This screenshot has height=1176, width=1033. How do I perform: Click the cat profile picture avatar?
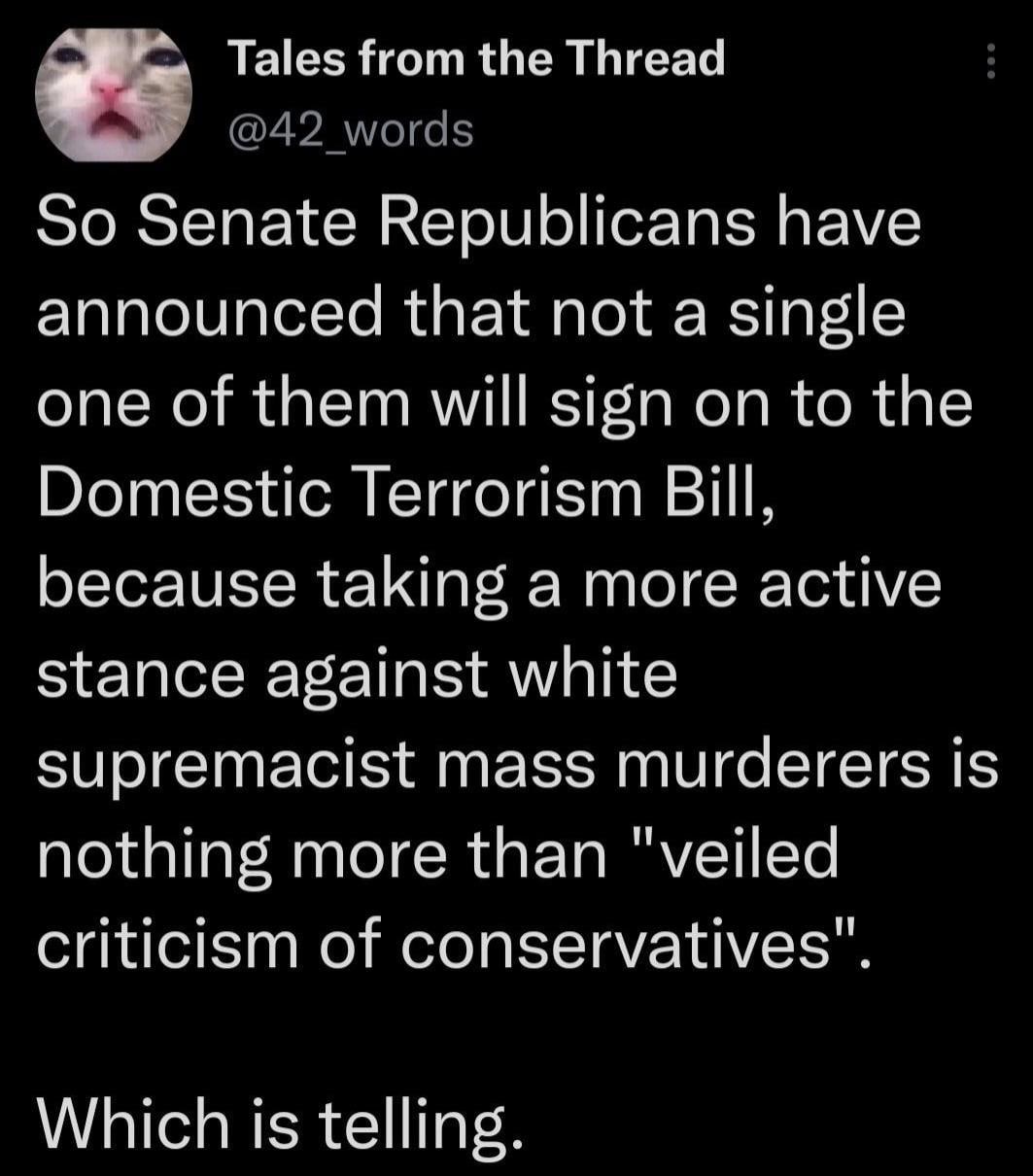[114, 92]
